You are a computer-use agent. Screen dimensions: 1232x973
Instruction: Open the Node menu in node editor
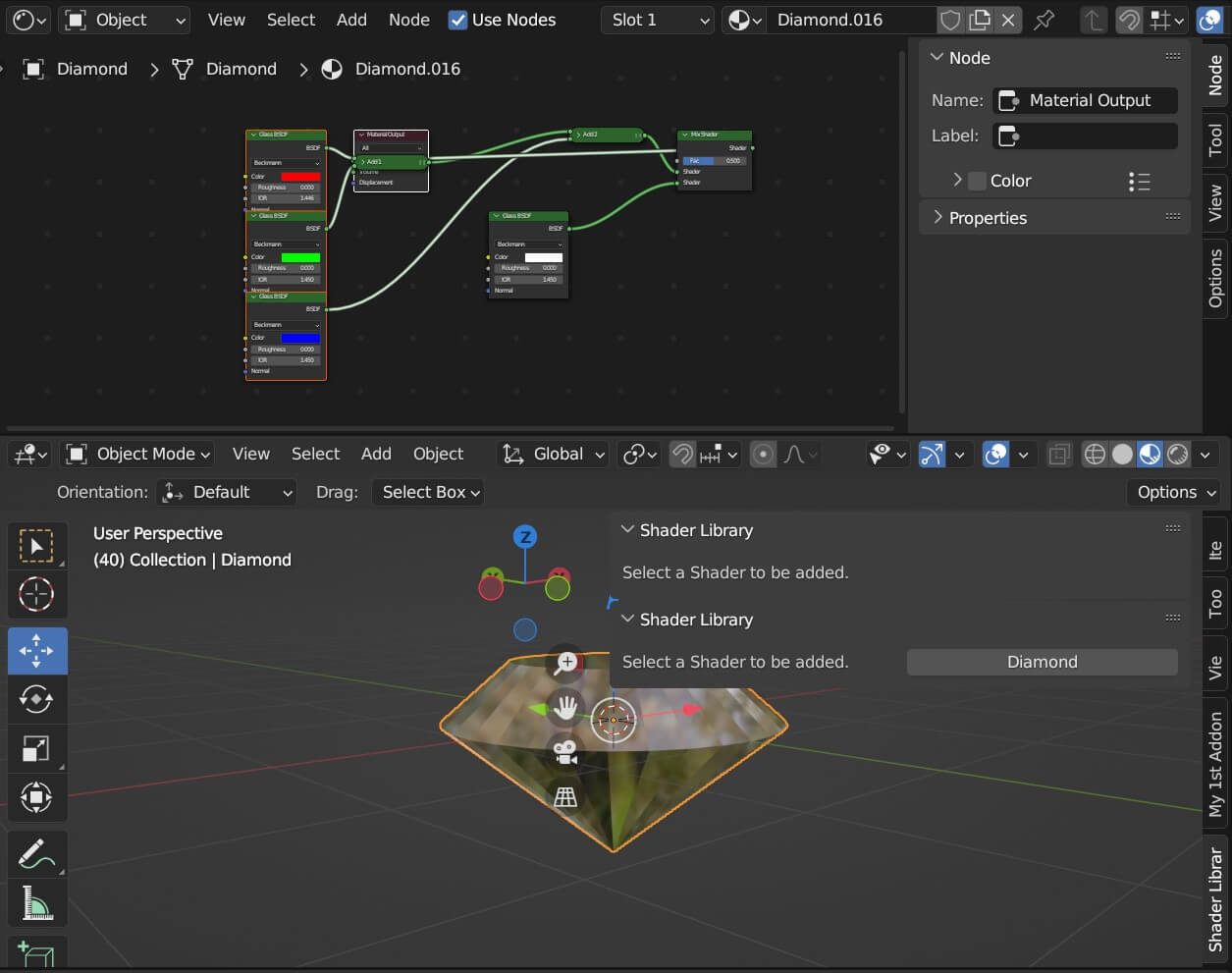click(x=408, y=20)
